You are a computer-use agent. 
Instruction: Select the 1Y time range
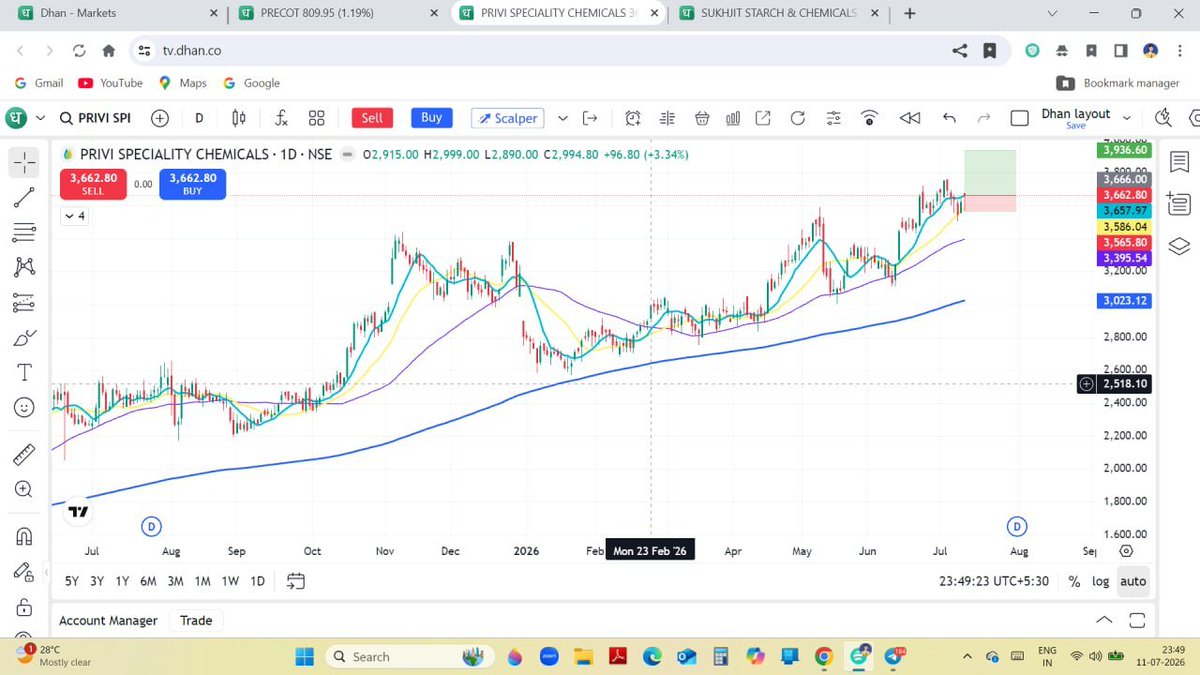coord(122,581)
